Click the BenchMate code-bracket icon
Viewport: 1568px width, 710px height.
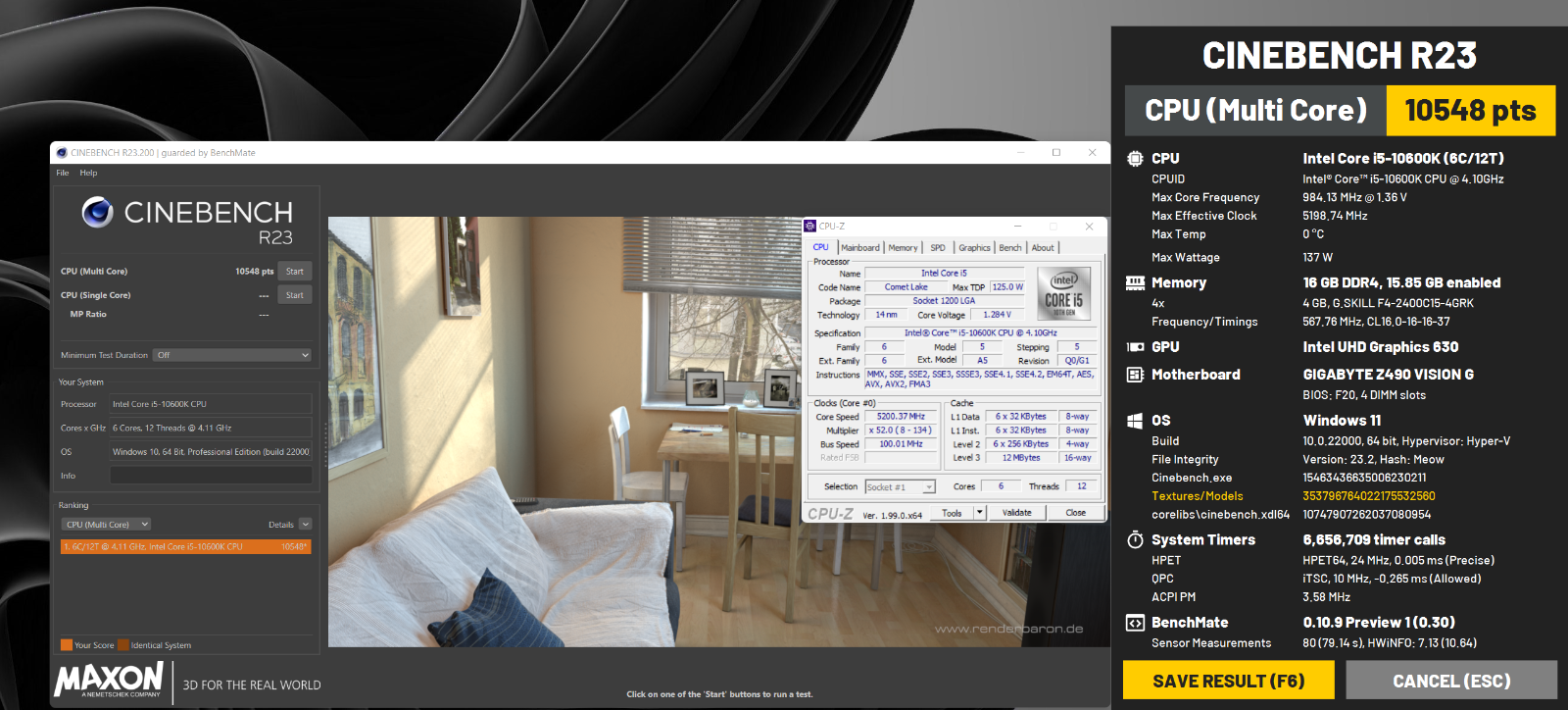coord(1135,623)
